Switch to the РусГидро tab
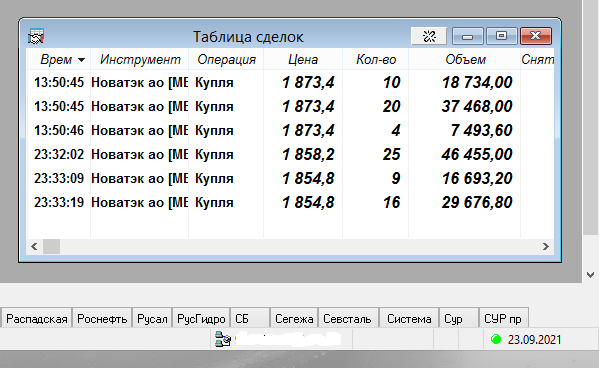The width and height of the screenshot is (601, 368). (x=201, y=319)
